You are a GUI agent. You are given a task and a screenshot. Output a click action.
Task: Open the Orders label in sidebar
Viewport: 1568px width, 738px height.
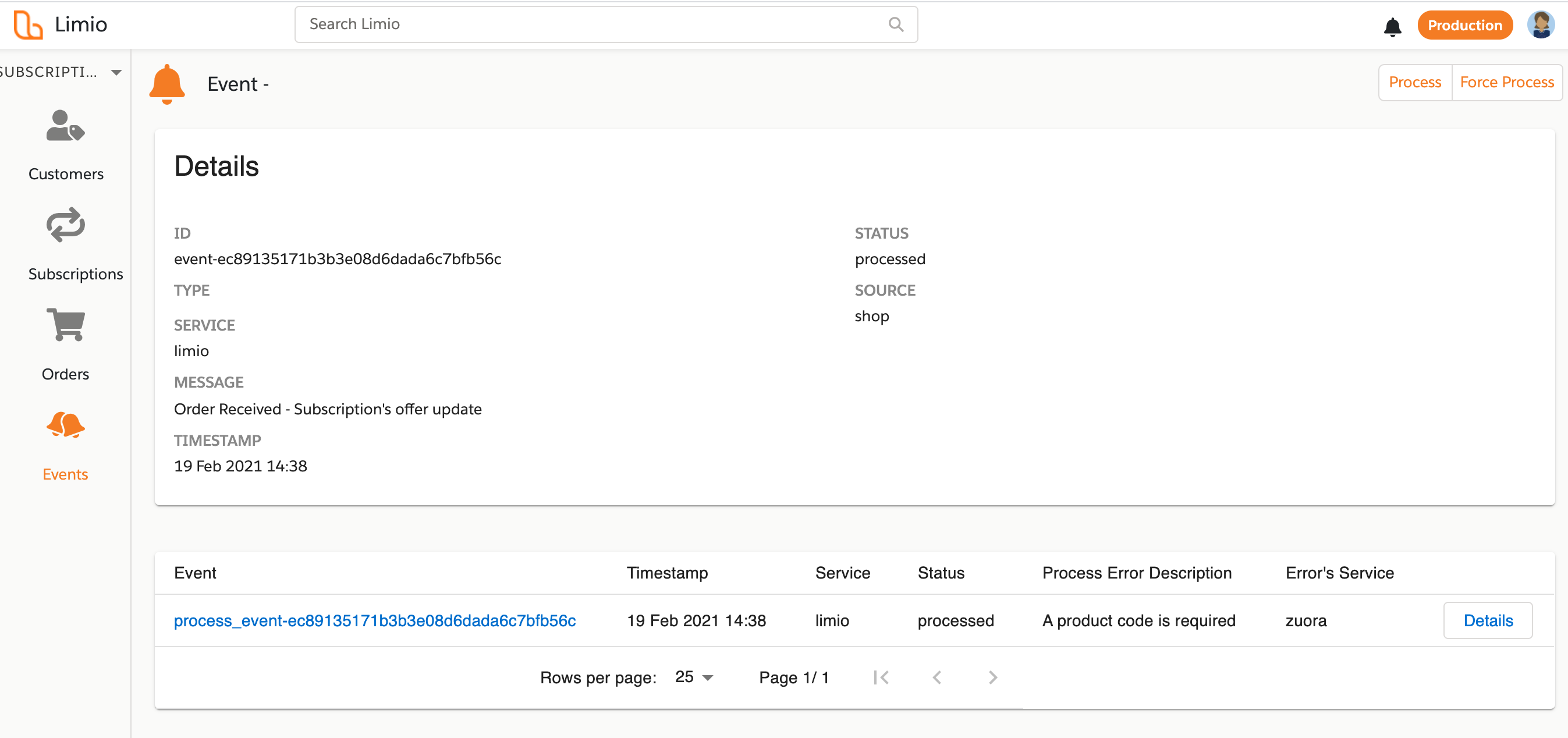point(65,374)
